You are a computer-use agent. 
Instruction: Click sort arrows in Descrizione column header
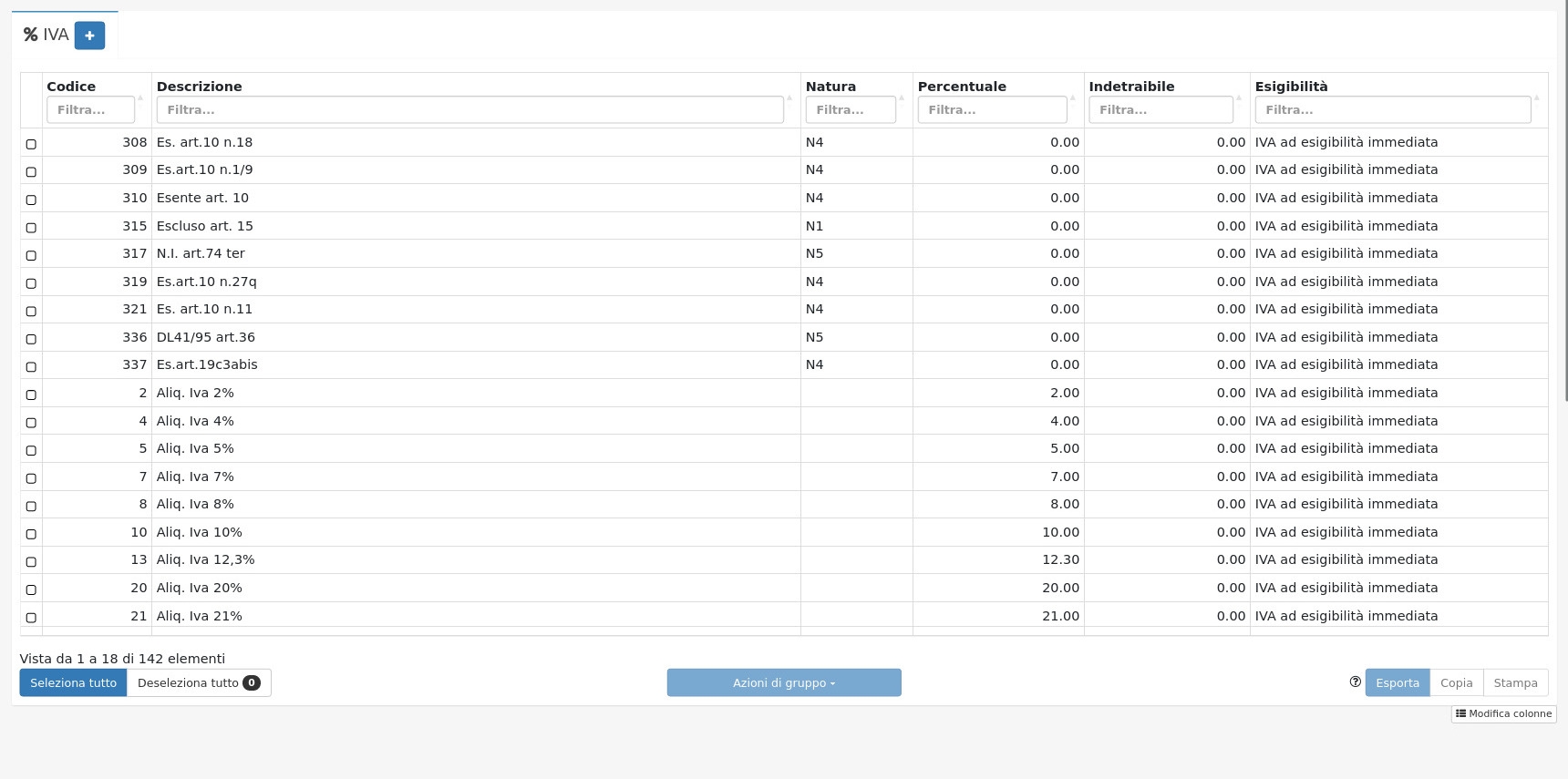[x=789, y=97]
